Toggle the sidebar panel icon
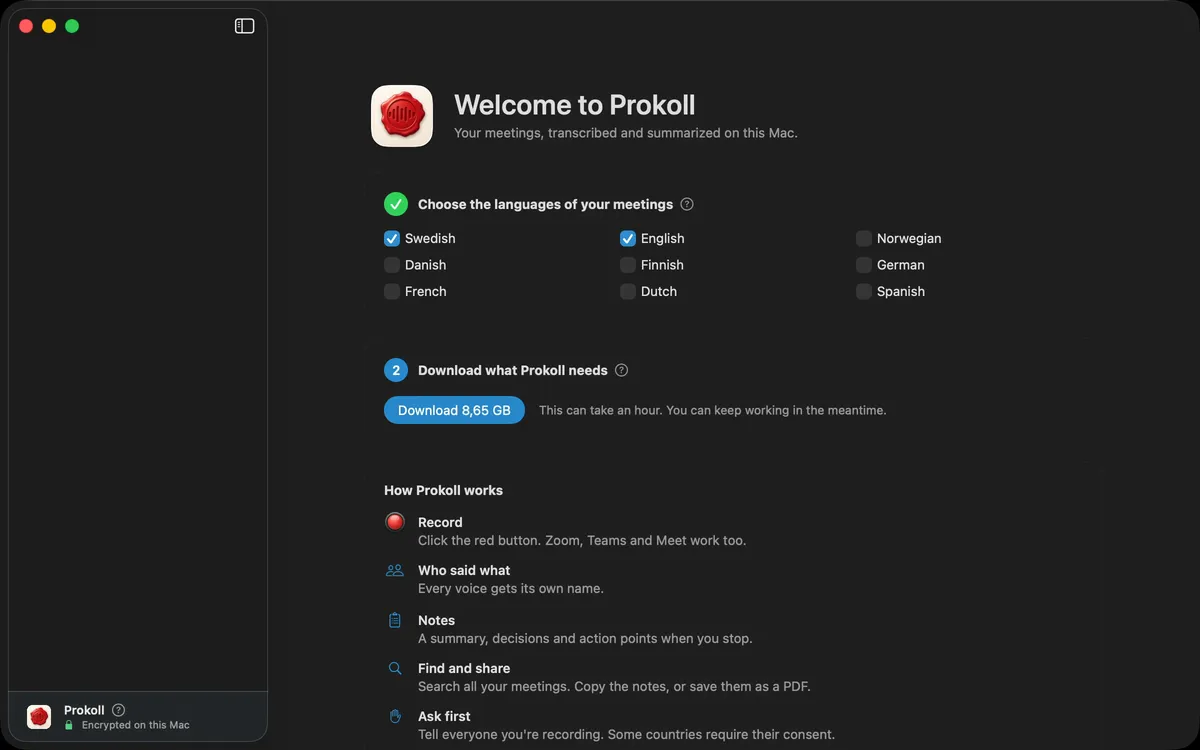Image resolution: width=1200 pixels, height=750 pixels. click(x=245, y=26)
